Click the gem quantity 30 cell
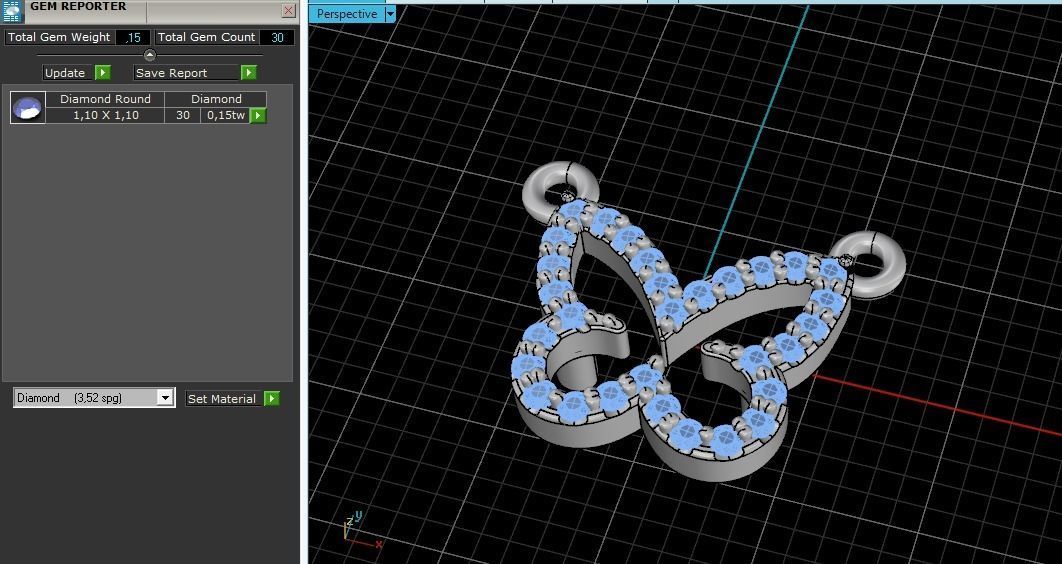 (183, 116)
